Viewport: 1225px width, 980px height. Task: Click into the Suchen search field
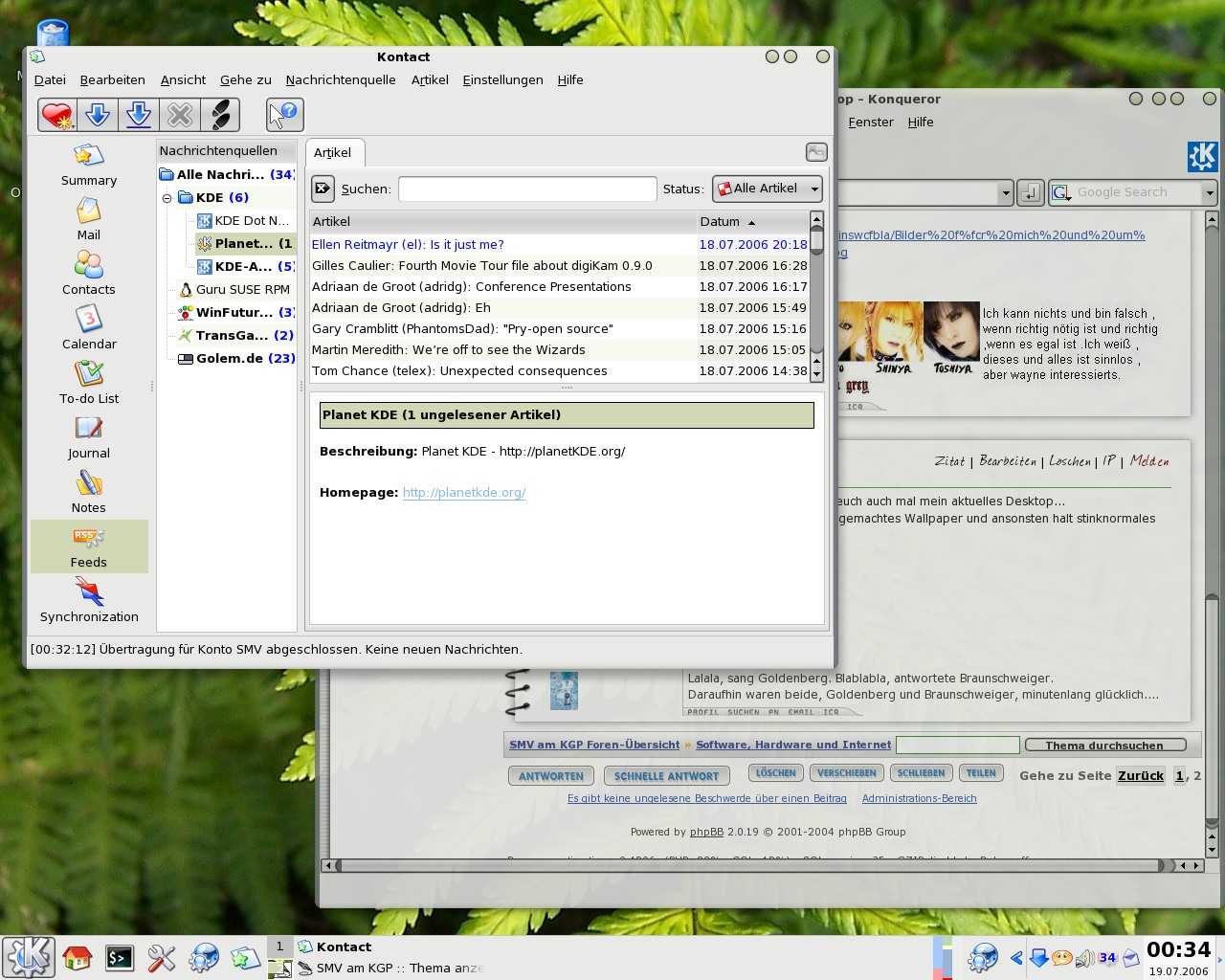[x=527, y=189]
